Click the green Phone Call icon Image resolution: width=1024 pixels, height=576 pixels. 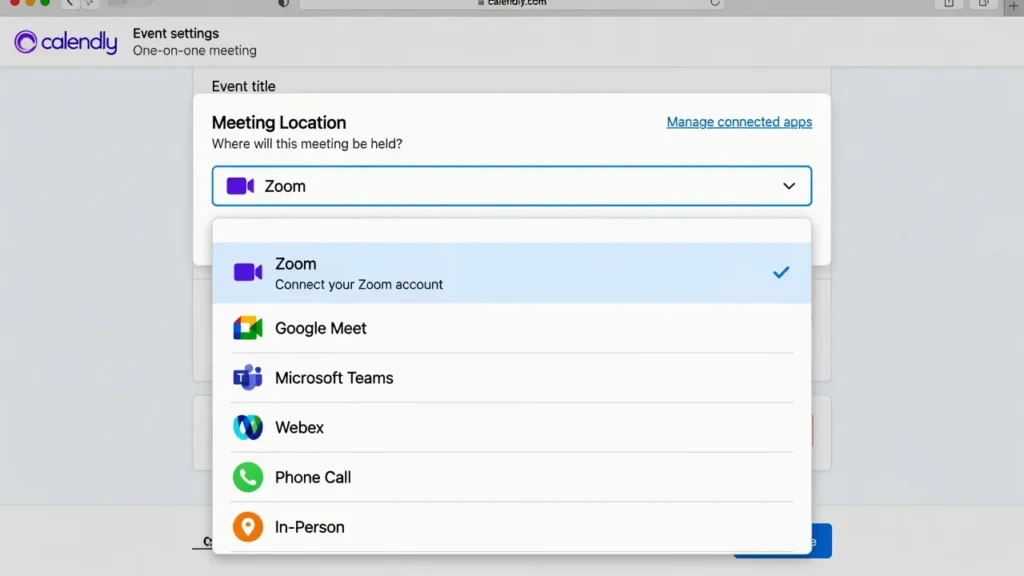[x=248, y=477]
